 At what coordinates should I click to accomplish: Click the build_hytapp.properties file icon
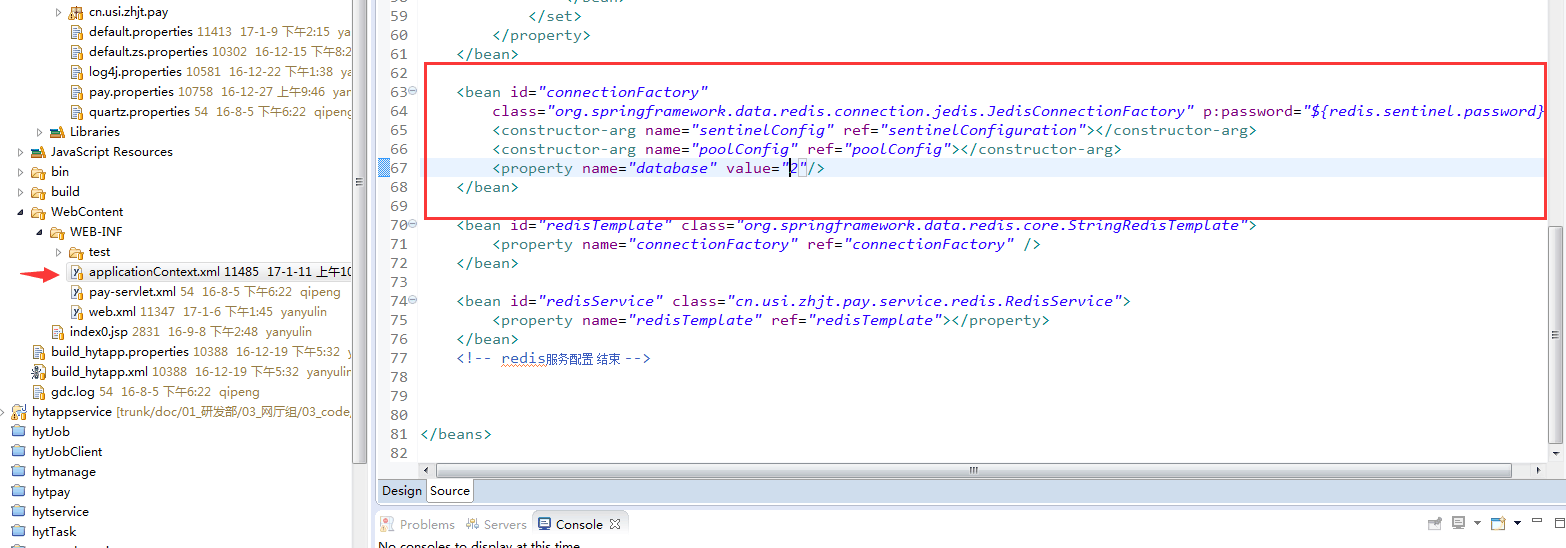(39, 352)
